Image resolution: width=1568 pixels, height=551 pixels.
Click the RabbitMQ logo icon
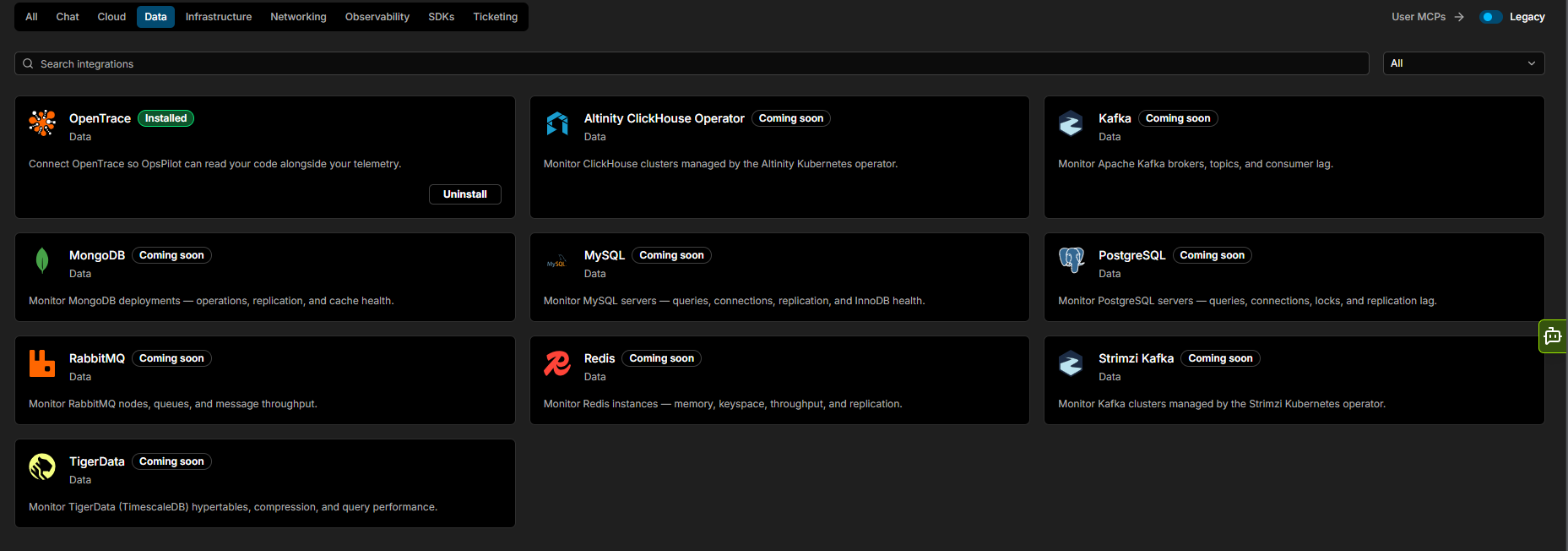coord(42,363)
